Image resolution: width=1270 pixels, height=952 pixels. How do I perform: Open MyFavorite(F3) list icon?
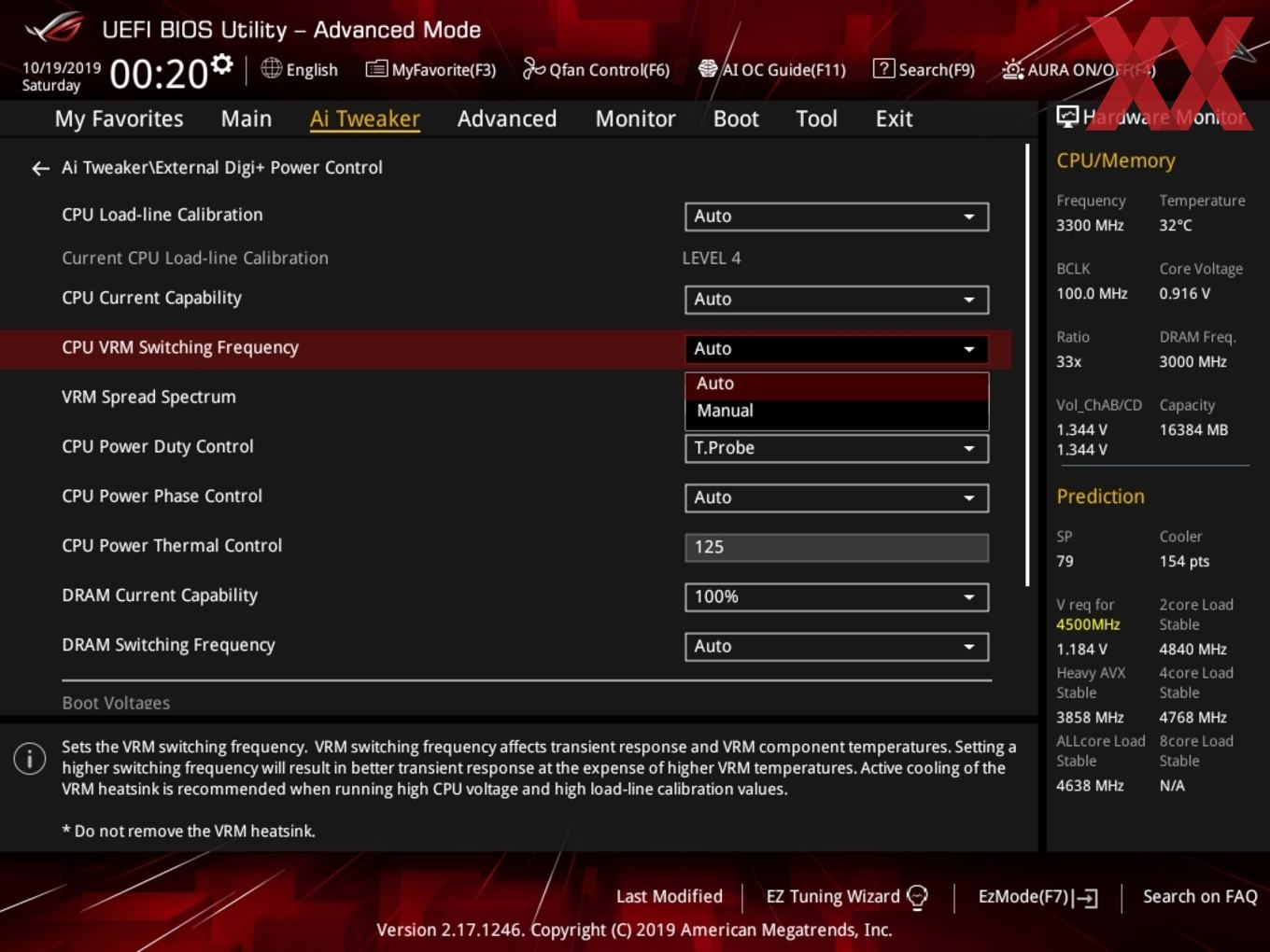[375, 69]
